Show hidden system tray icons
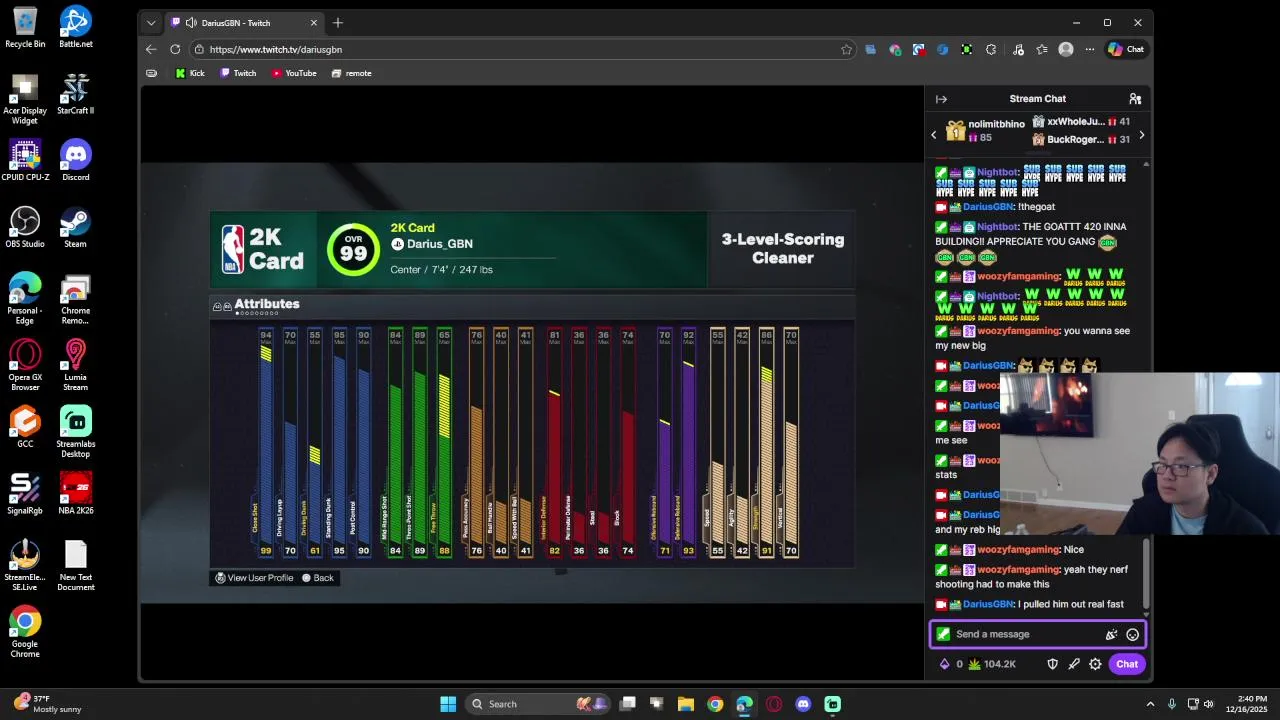1280x720 pixels. (x=1150, y=704)
